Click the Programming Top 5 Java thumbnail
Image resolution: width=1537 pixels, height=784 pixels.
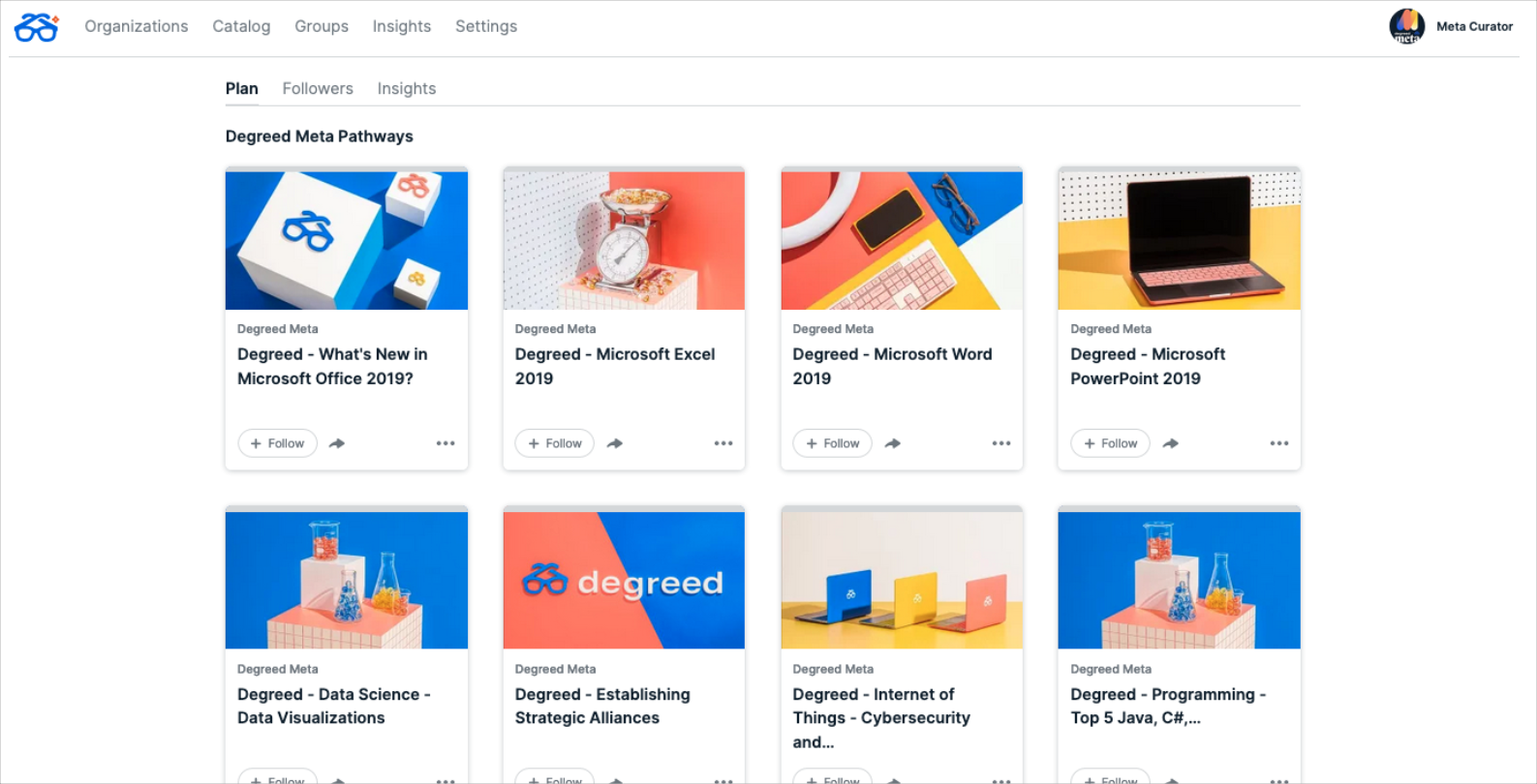tap(1180, 580)
